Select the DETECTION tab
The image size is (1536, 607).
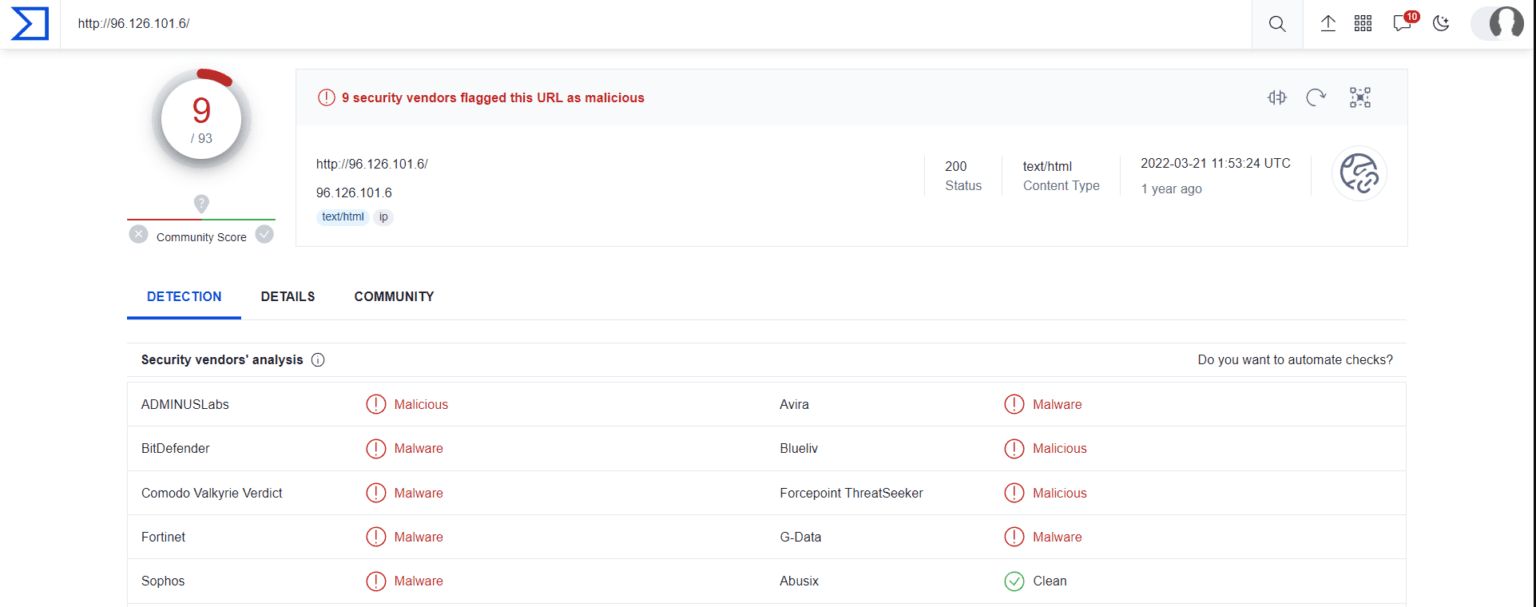pos(184,297)
